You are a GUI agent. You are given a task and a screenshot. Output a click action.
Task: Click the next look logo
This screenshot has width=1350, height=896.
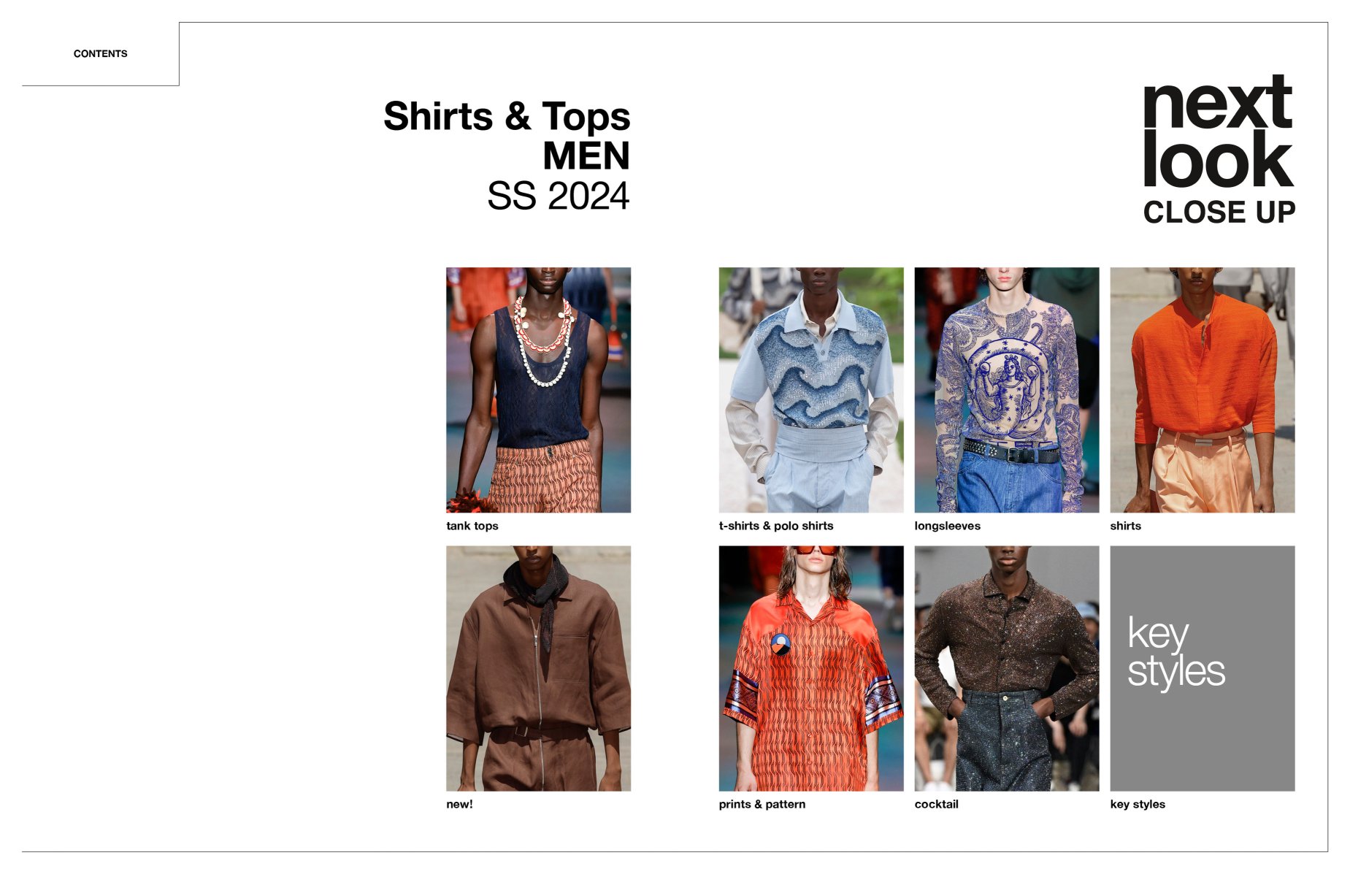[1218, 131]
